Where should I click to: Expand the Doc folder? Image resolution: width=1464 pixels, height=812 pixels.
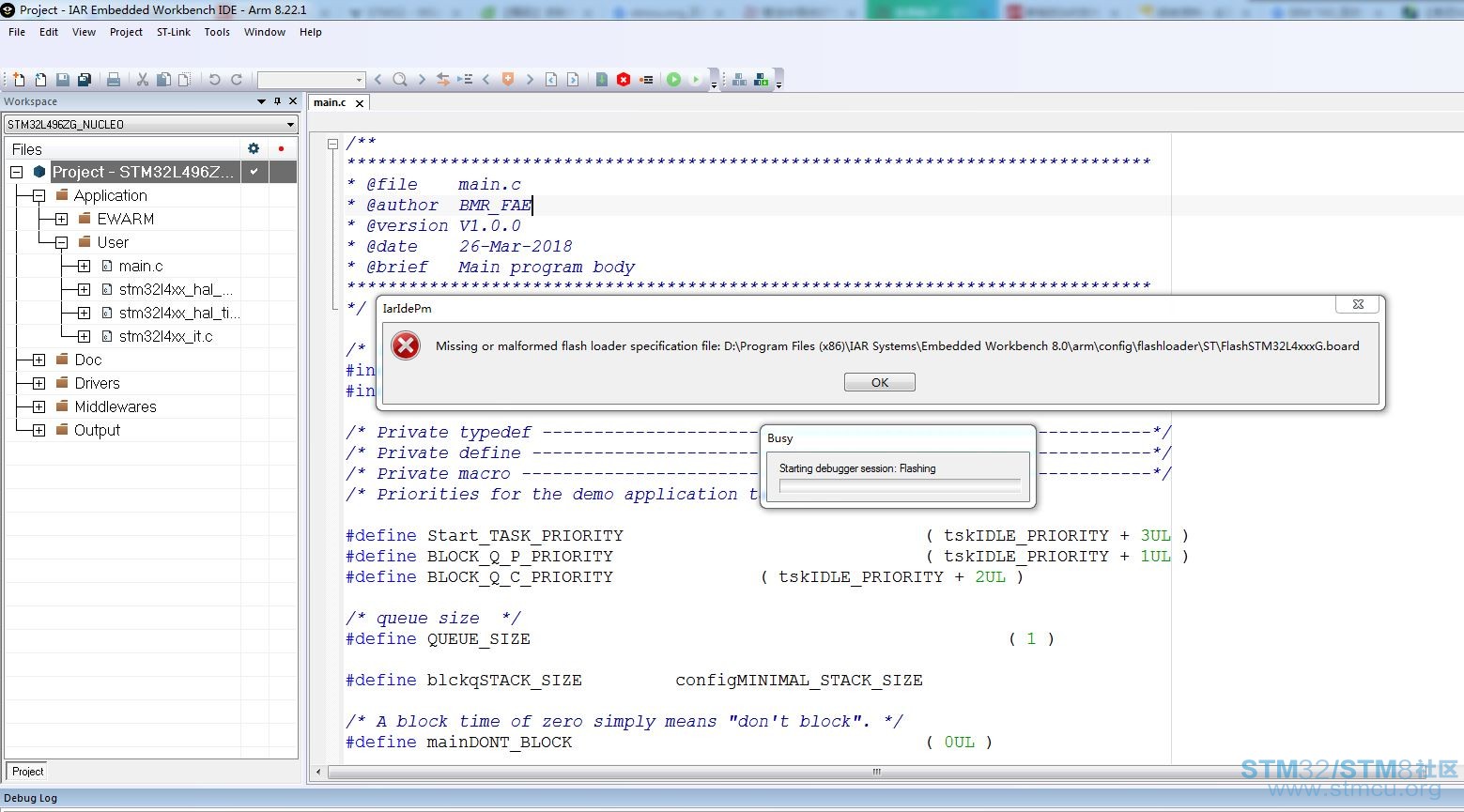point(39,360)
